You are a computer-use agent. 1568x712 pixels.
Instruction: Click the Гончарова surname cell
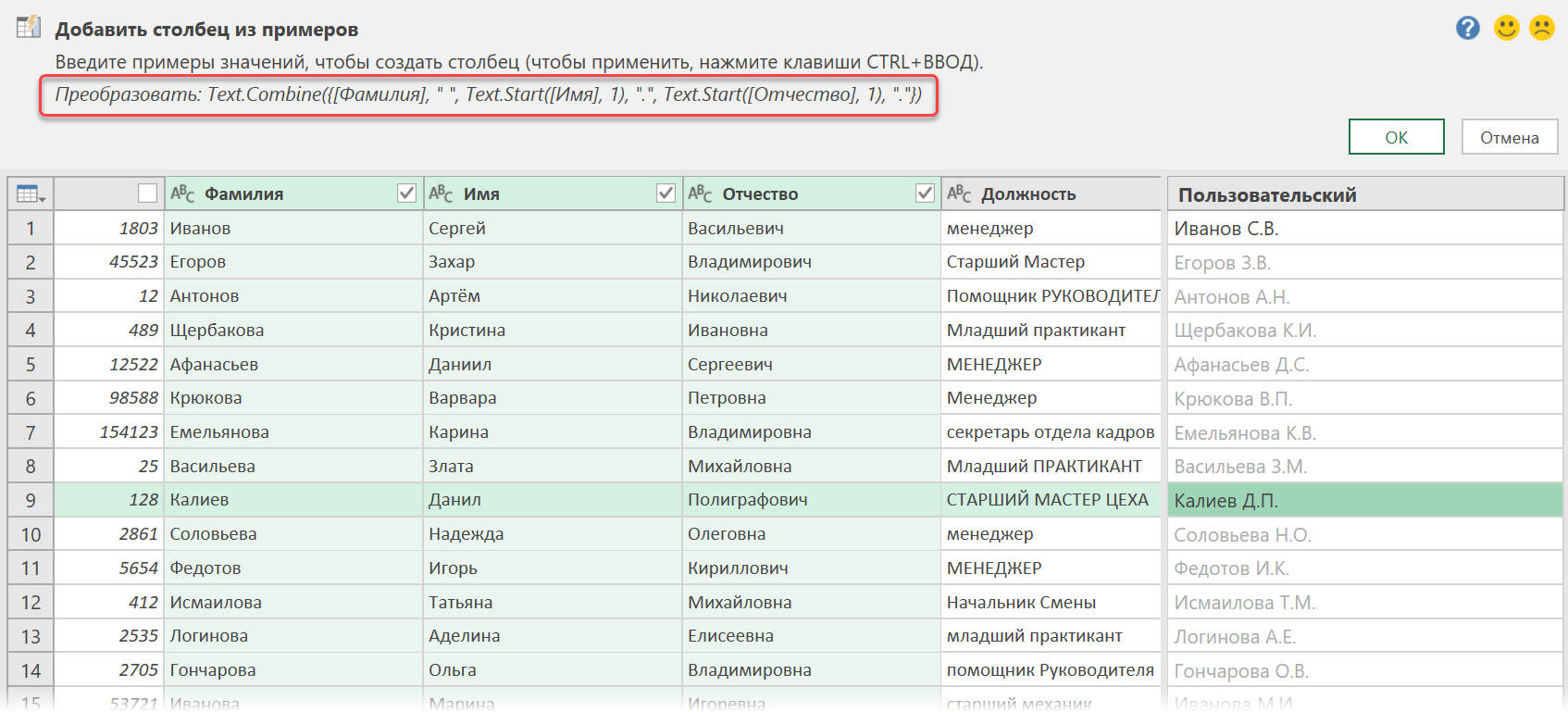point(293,670)
